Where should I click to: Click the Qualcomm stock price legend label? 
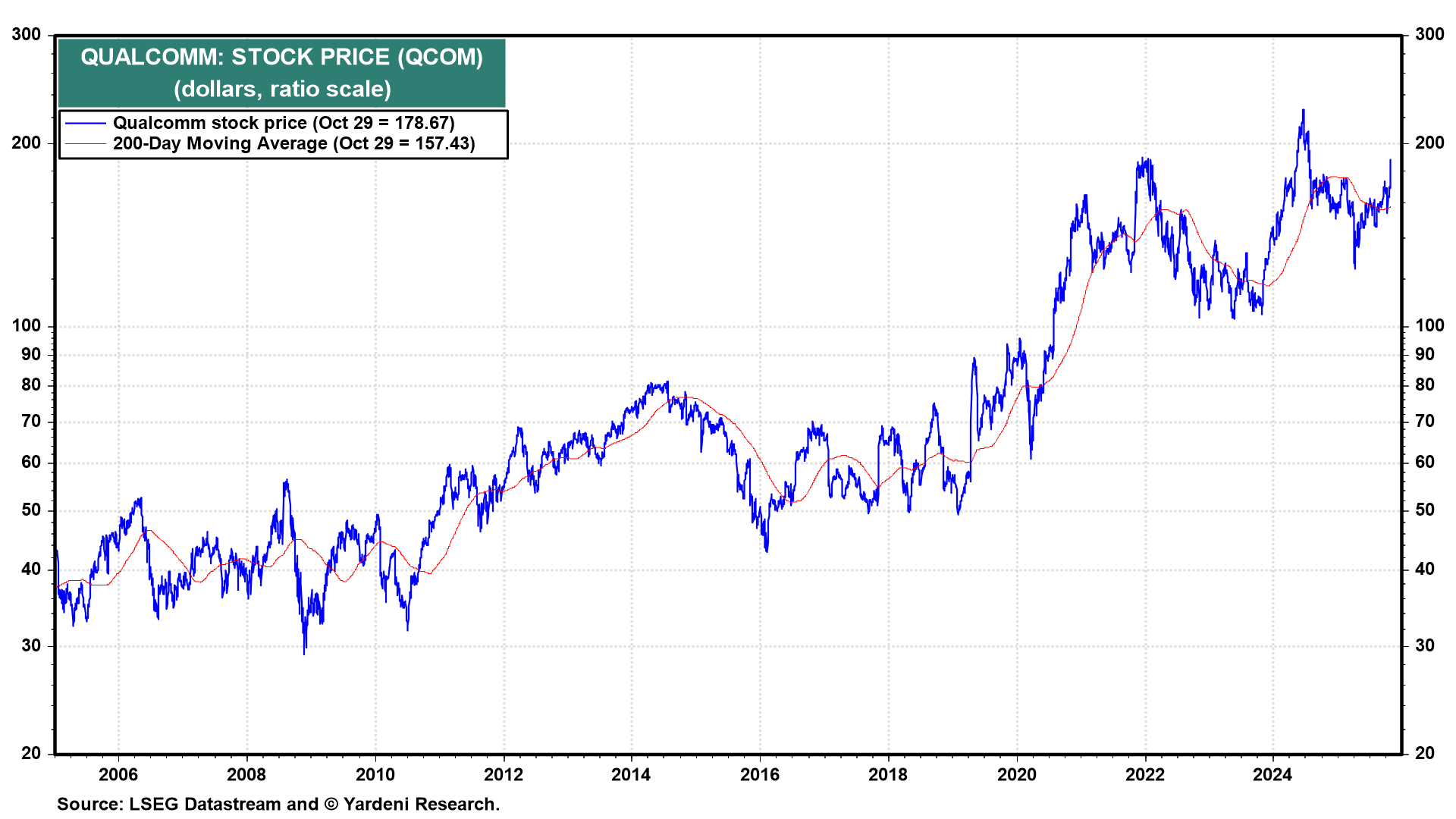point(284,123)
